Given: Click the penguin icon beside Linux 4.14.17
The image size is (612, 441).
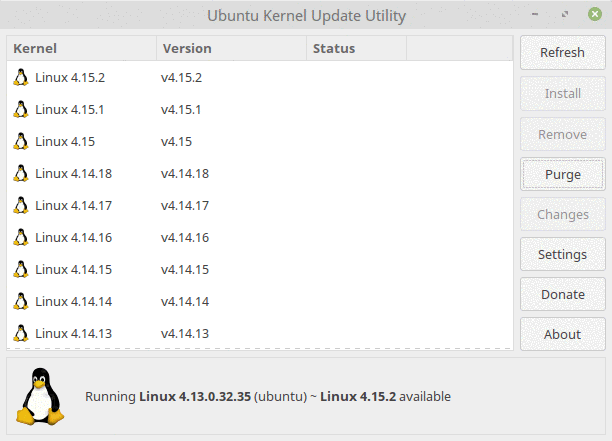Looking at the screenshot, I should point(21,205).
